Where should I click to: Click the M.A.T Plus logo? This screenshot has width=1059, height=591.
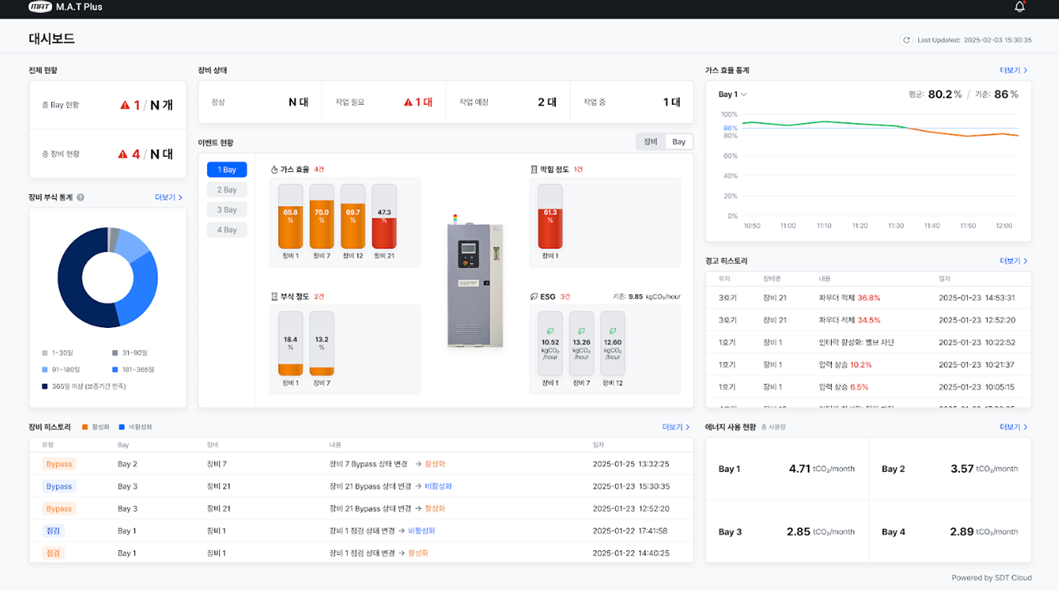[x=40, y=7]
